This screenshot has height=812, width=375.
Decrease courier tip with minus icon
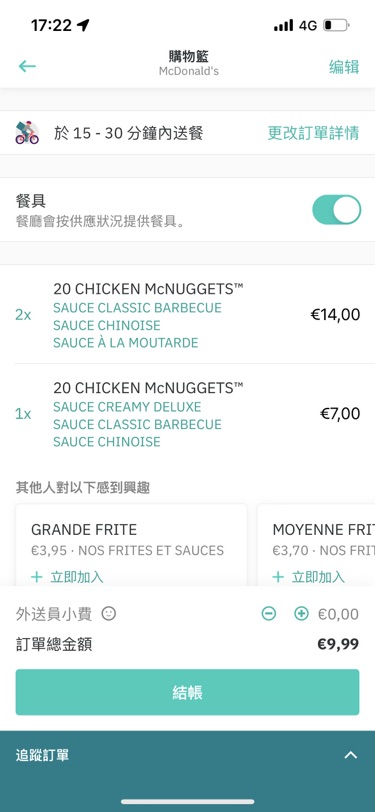[269, 614]
